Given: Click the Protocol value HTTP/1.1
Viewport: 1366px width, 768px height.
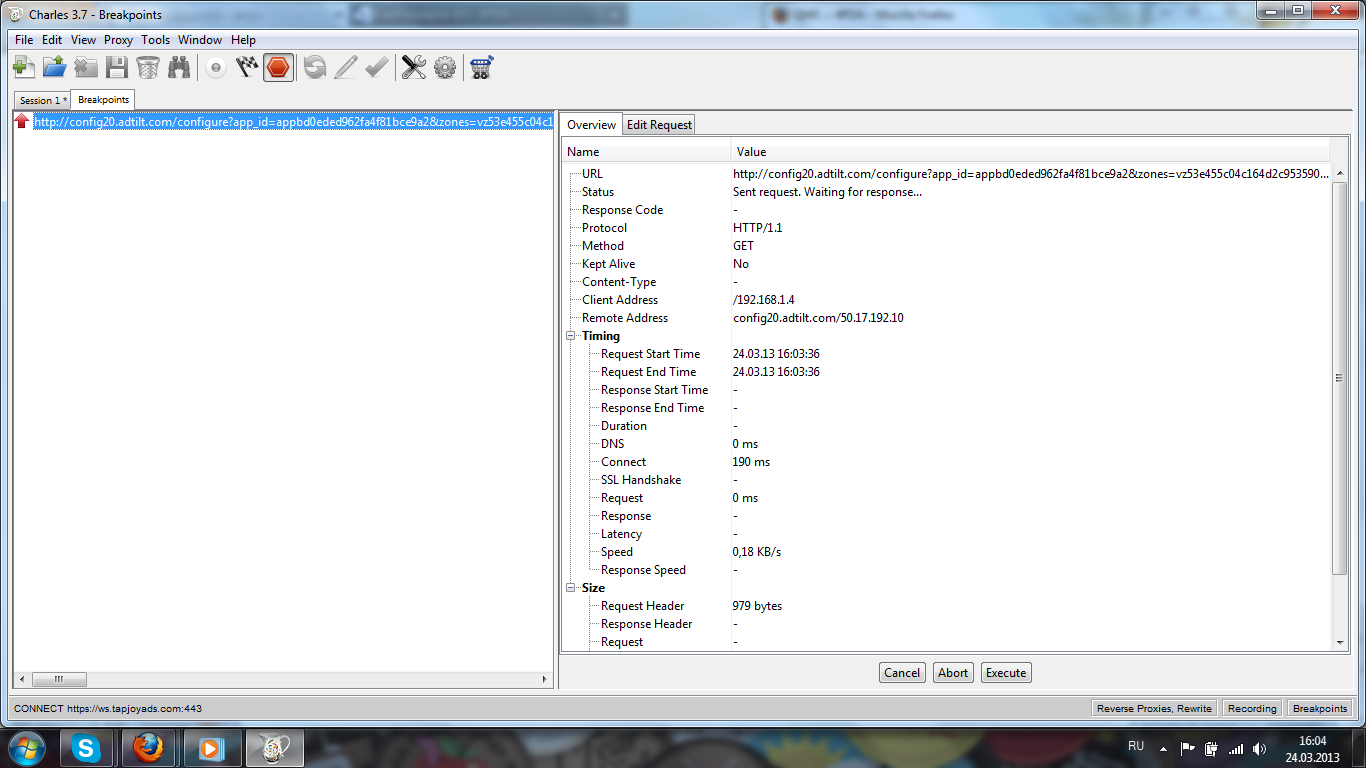Looking at the screenshot, I should (x=757, y=228).
